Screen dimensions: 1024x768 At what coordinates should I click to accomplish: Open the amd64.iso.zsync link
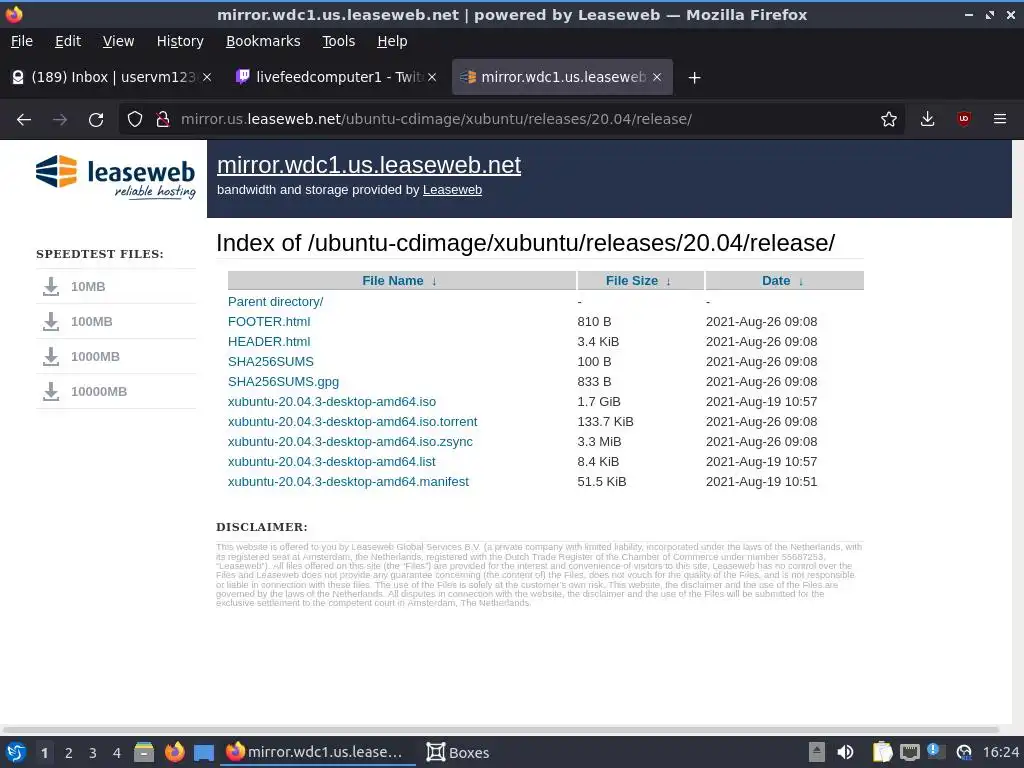click(x=350, y=442)
